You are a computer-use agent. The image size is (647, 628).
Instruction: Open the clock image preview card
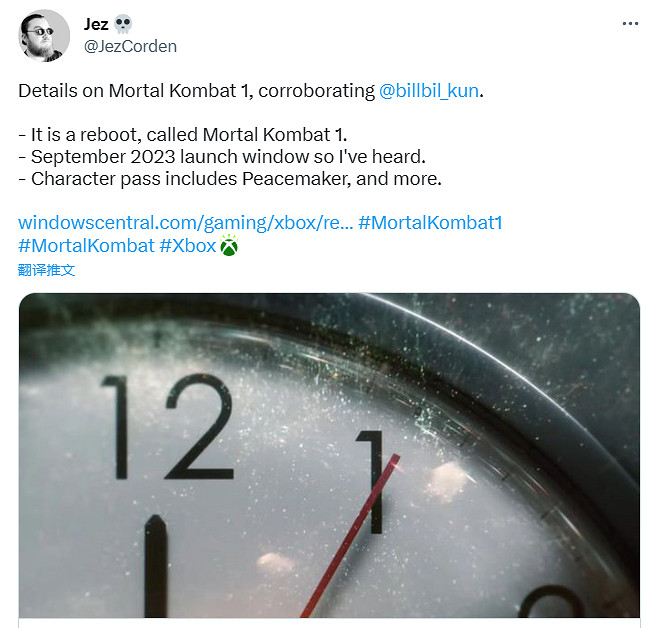tap(329, 456)
